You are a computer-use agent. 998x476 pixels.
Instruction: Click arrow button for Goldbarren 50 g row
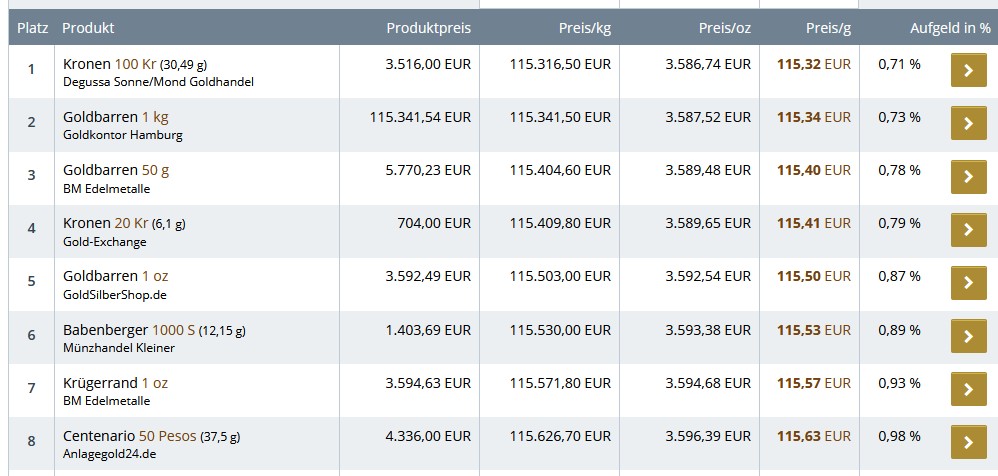pyautogui.click(x=968, y=177)
